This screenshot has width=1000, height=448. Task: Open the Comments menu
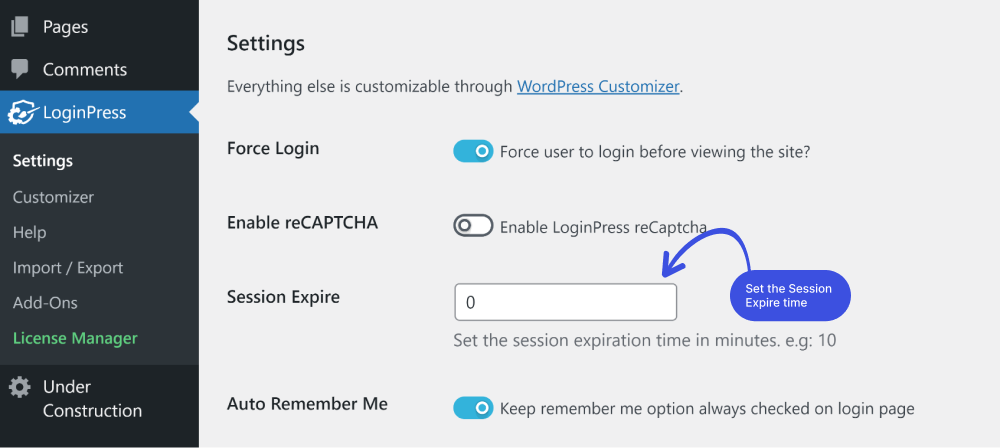click(99, 69)
